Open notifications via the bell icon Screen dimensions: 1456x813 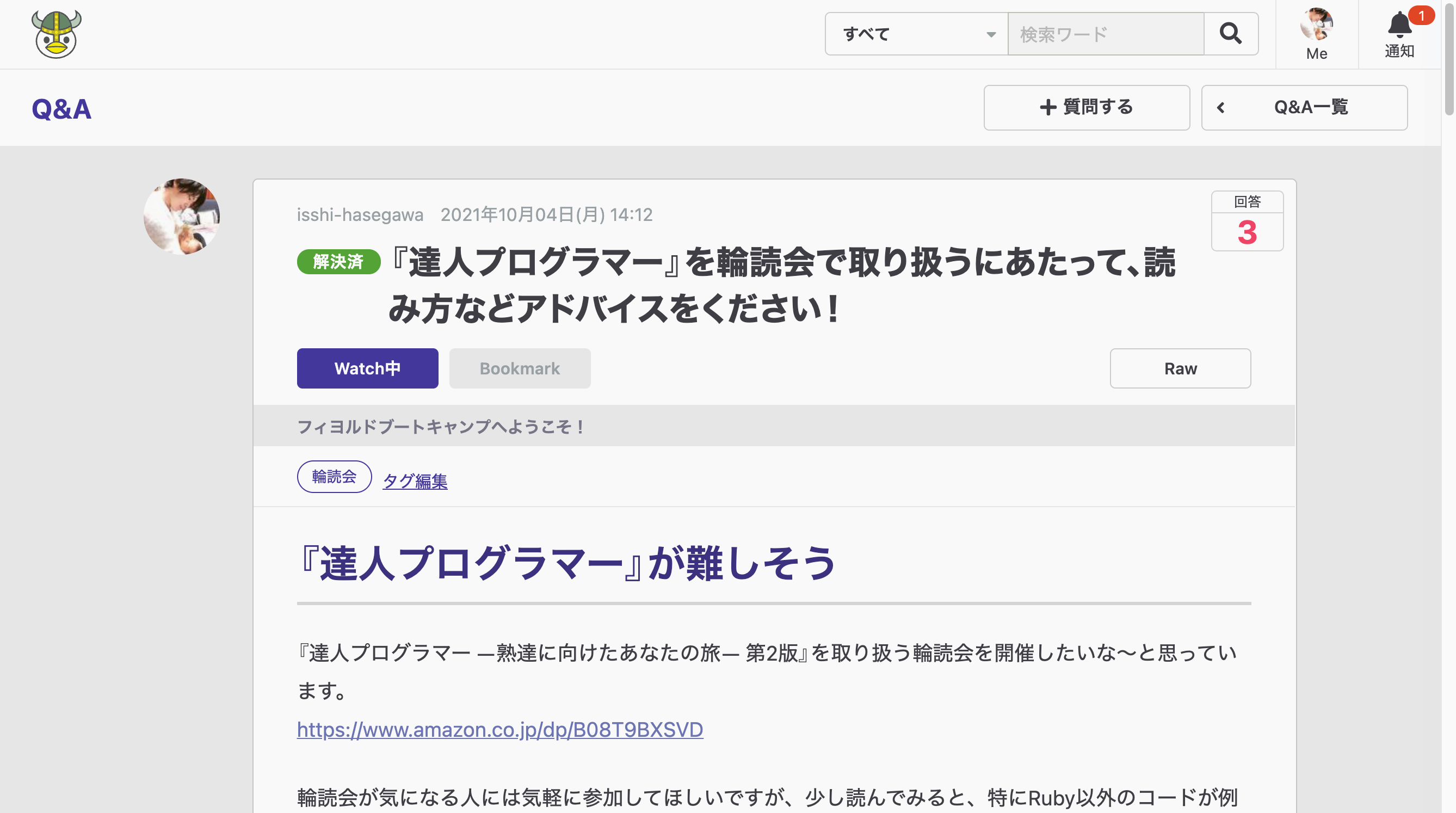[1398, 25]
